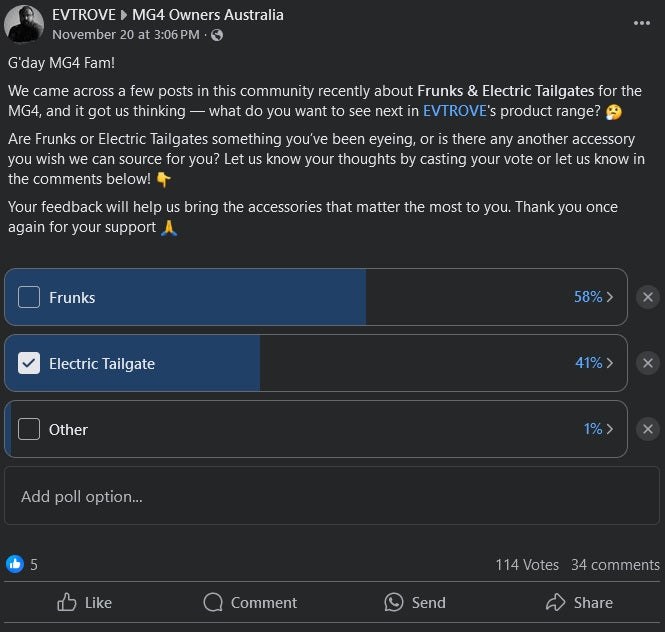Viewport: 665px width, 632px height.
Task: Tick the Other poll checkbox
Action: [x=29, y=429]
